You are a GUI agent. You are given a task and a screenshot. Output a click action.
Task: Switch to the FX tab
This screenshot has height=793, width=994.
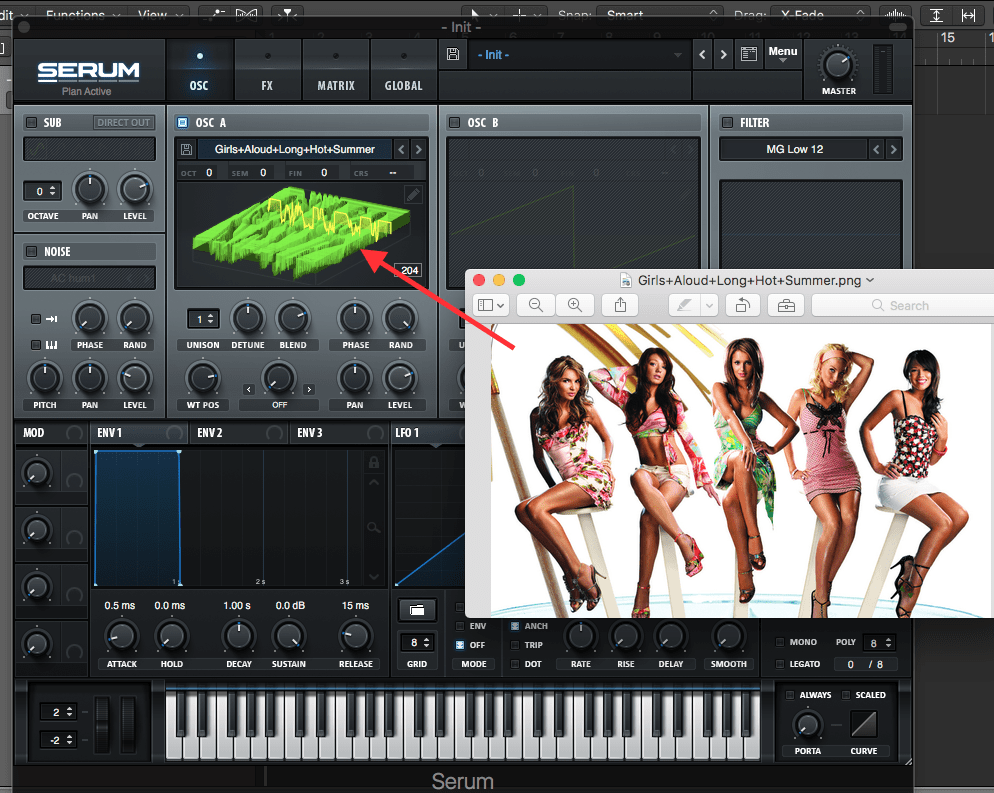click(267, 71)
